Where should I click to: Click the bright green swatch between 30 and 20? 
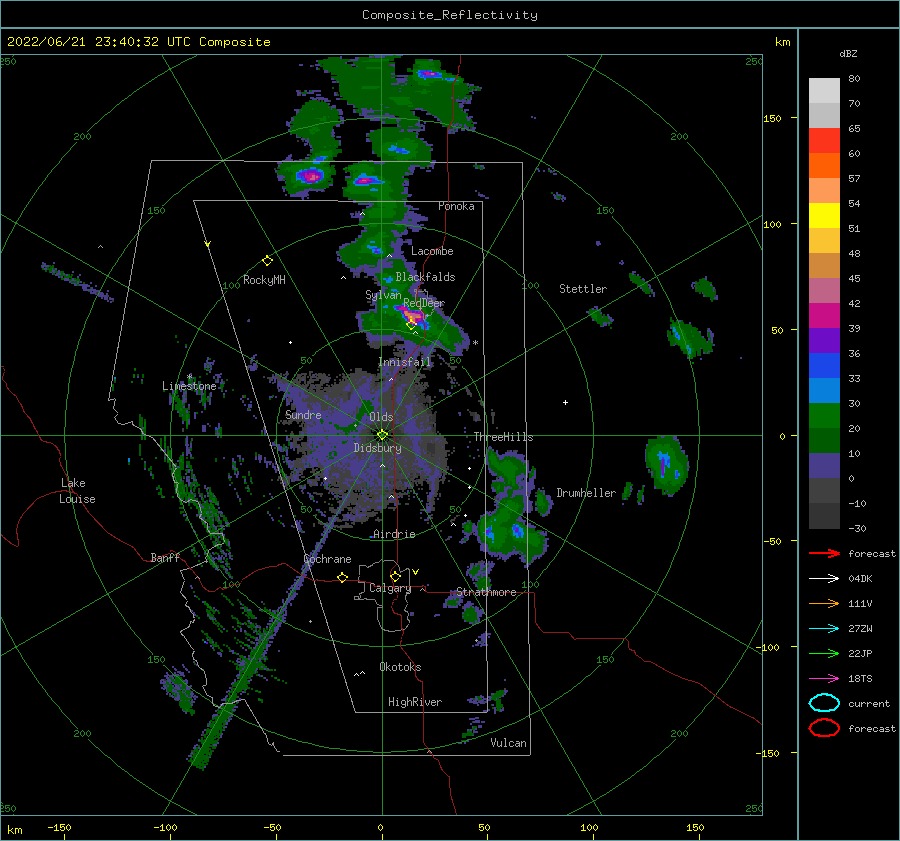[824, 415]
